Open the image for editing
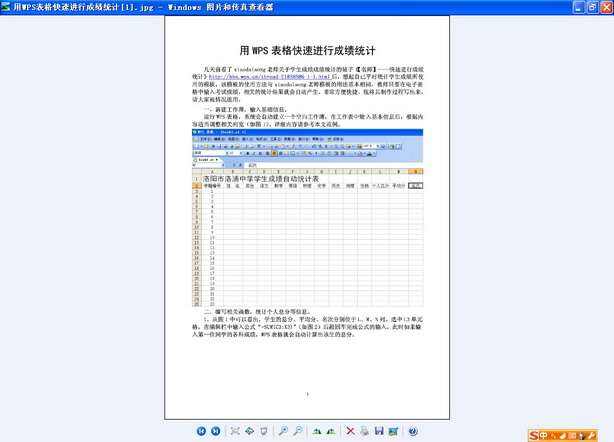The image size is (614, 442). coord(394,431)
